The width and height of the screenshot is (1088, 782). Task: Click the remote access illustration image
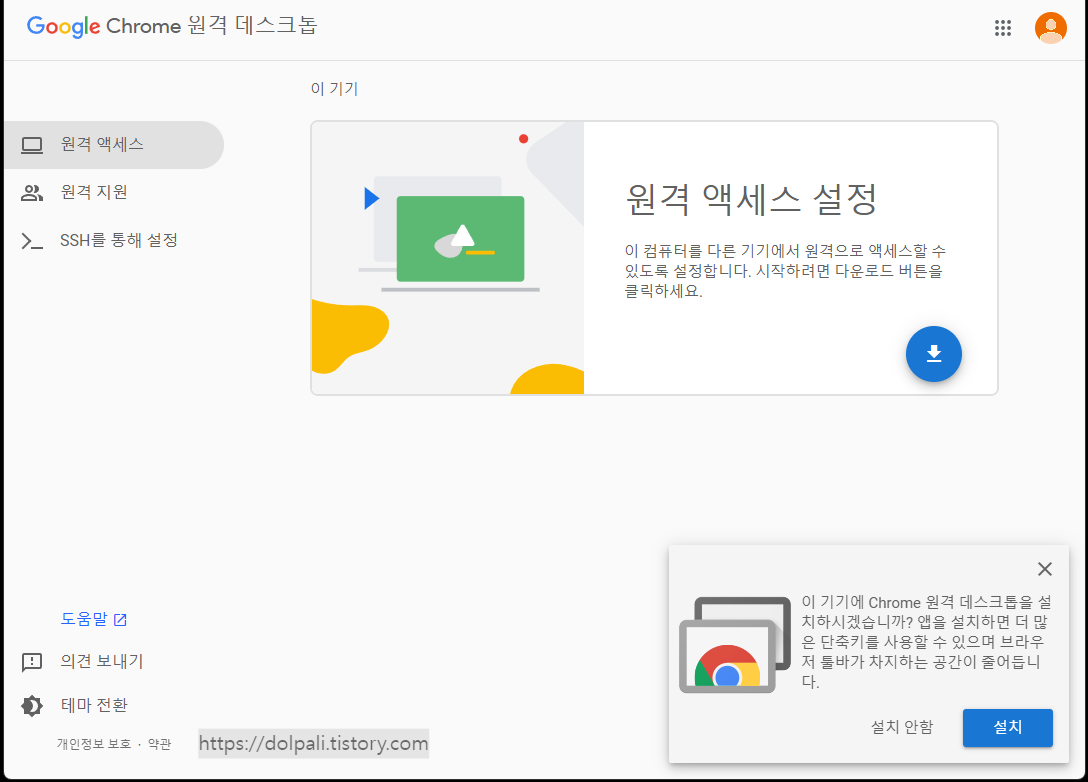(x=448, y=258)
